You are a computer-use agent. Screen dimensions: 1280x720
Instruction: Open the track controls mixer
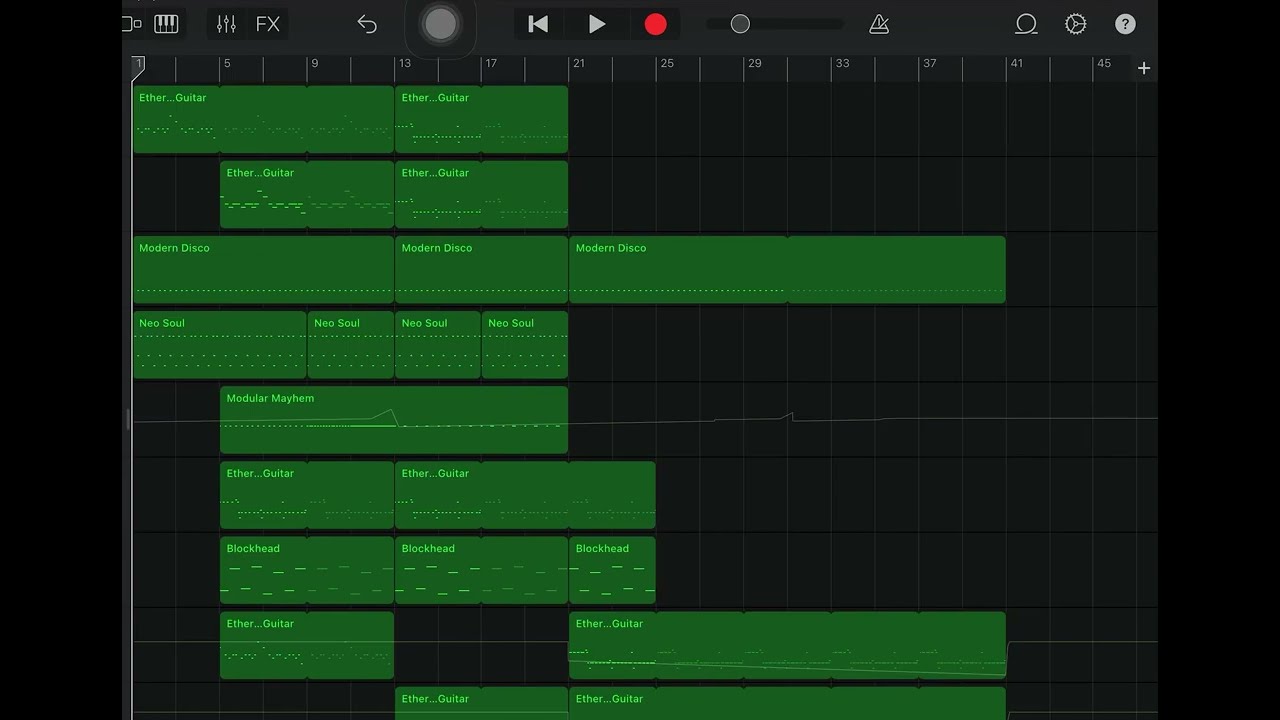coord(227,24)
